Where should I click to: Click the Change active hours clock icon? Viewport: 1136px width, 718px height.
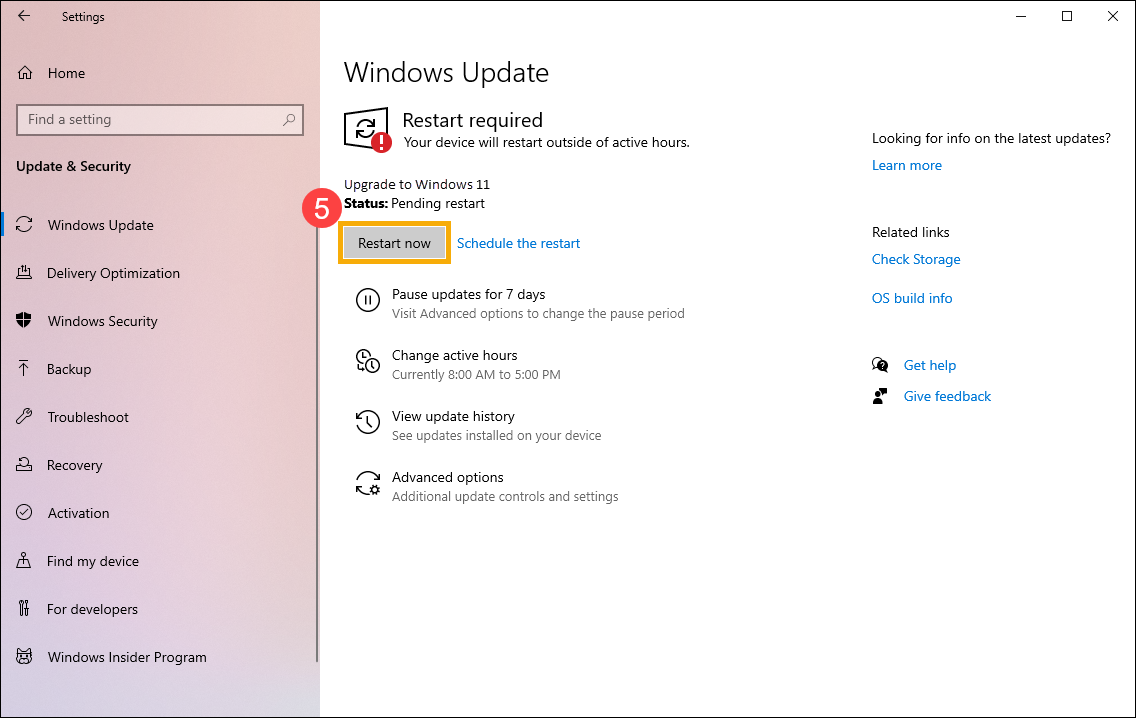click(367, 361)
